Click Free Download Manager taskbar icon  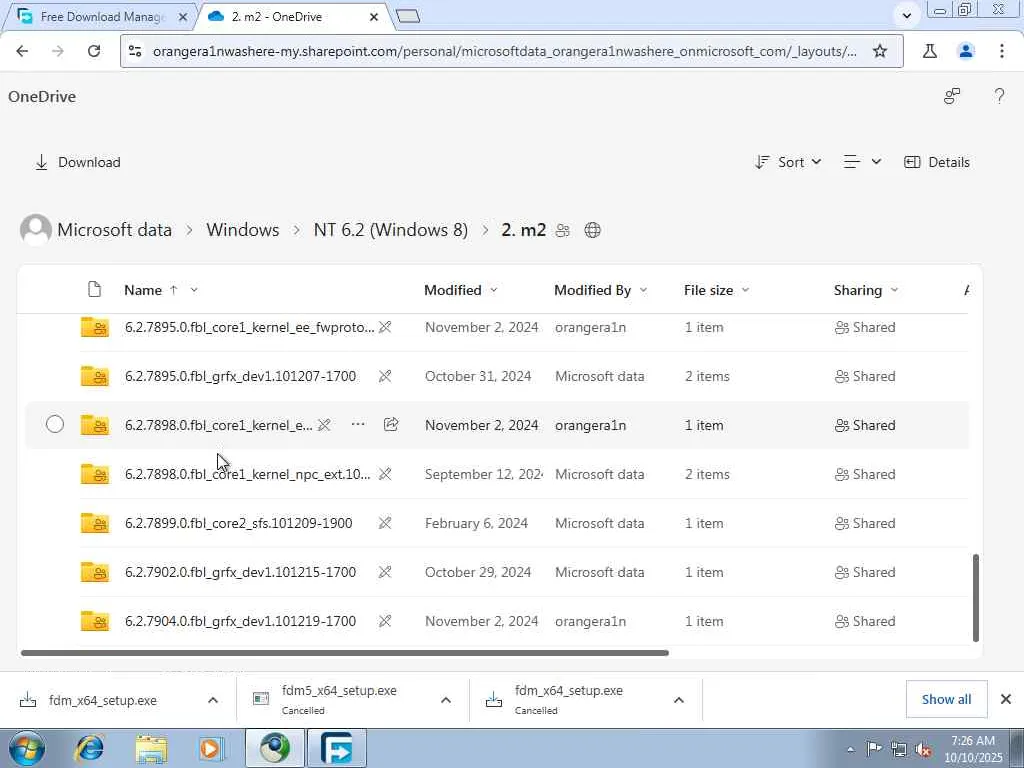coord(337,748)
